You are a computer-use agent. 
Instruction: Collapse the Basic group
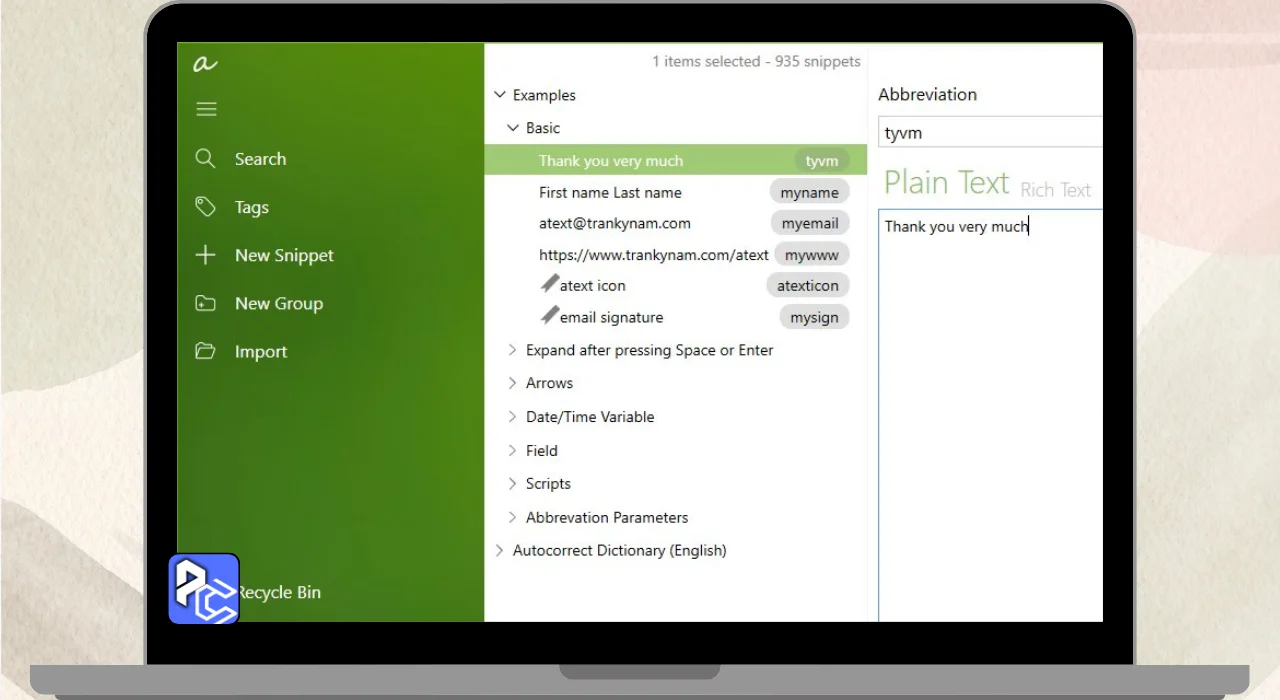pyautogui.click(x=513, y=128)
